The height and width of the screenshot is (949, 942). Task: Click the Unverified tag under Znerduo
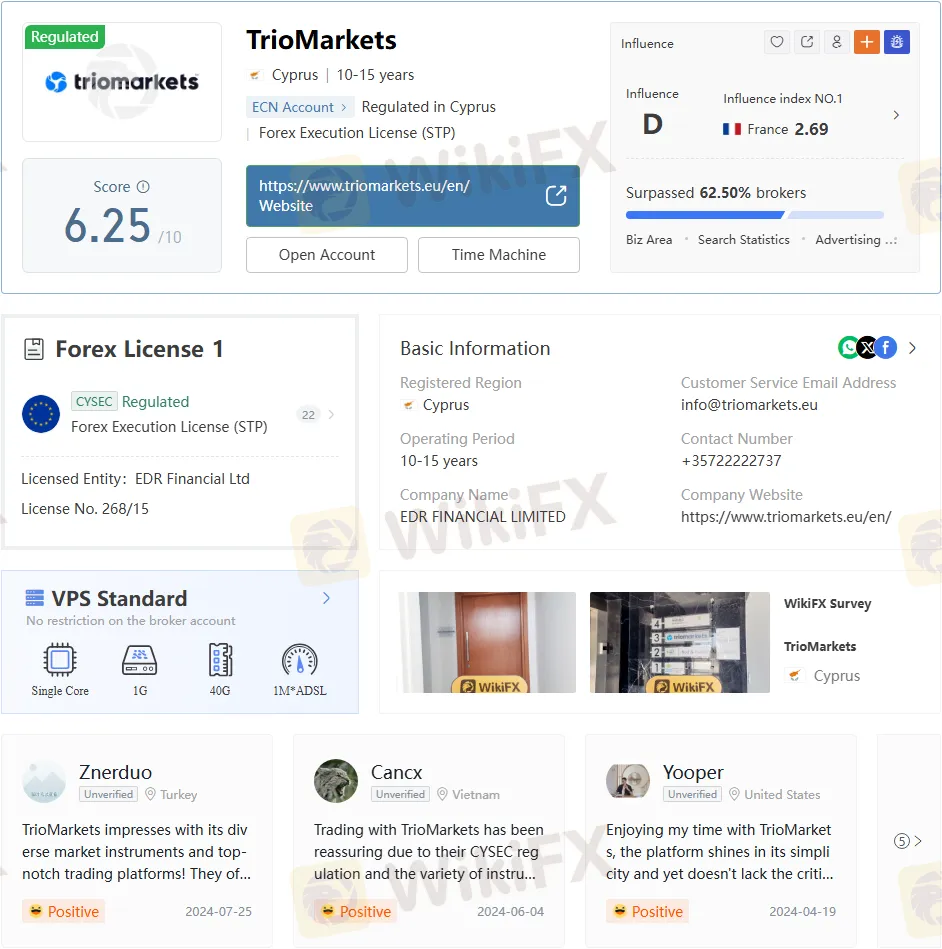point(108,794)
